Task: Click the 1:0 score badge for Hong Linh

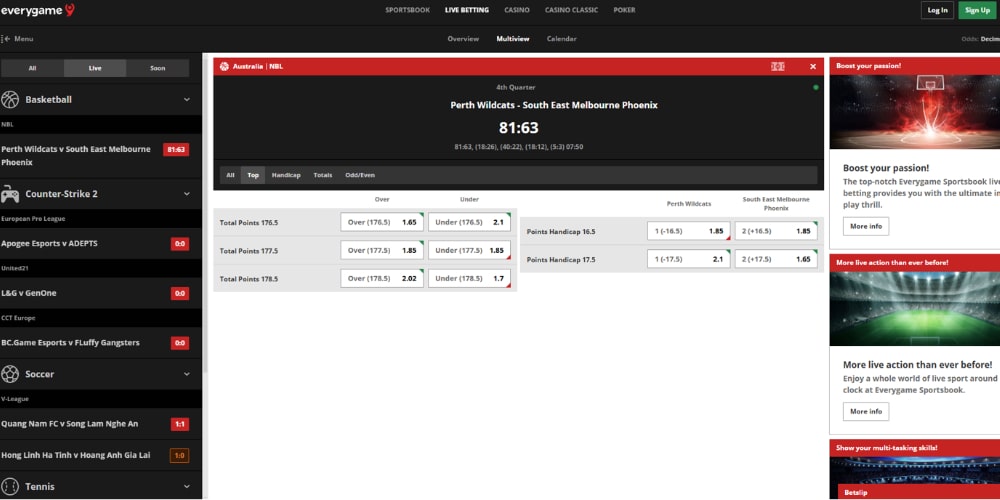Action: click(x=179, y=456)
